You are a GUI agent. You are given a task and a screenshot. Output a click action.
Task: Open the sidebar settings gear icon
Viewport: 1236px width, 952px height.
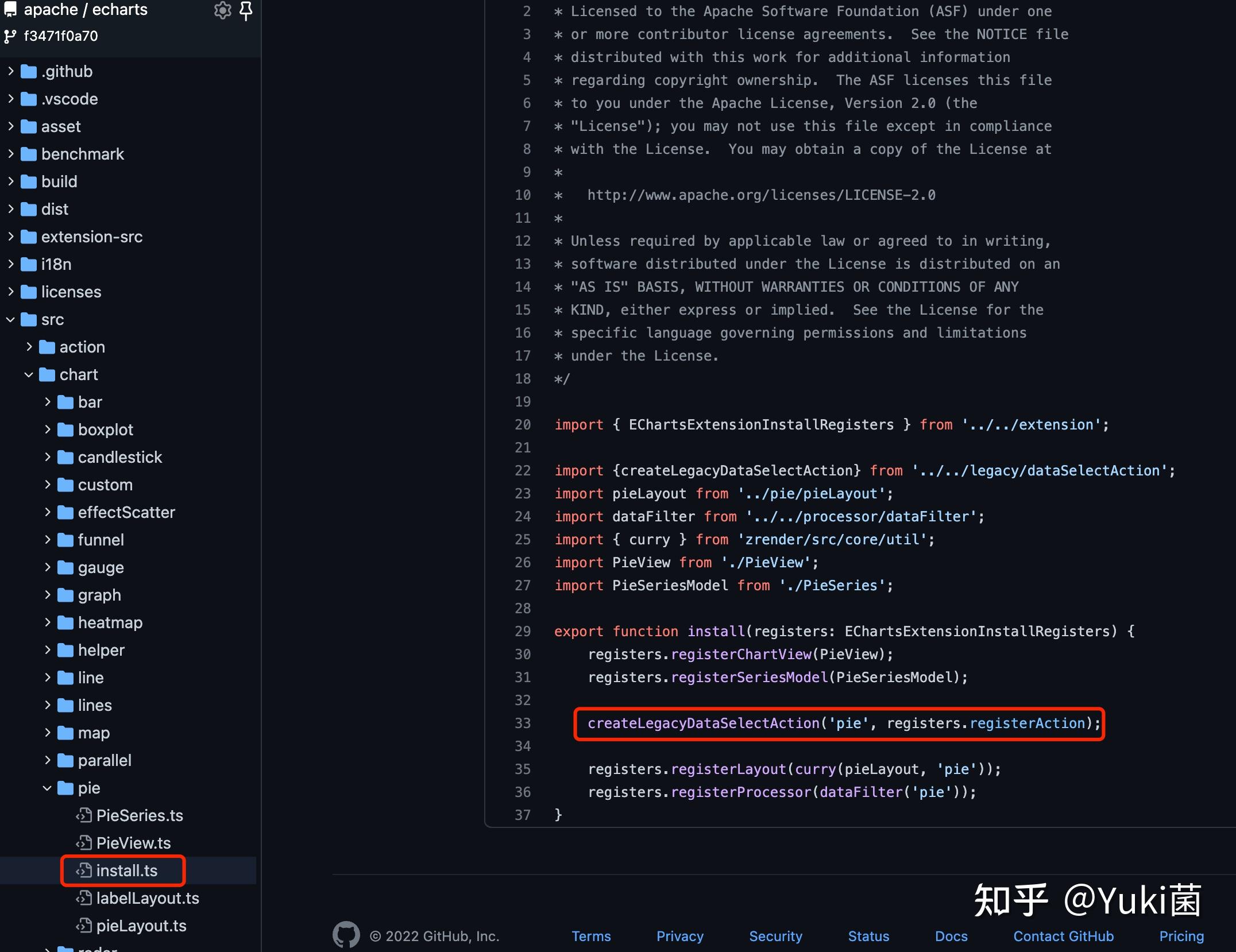222,10
